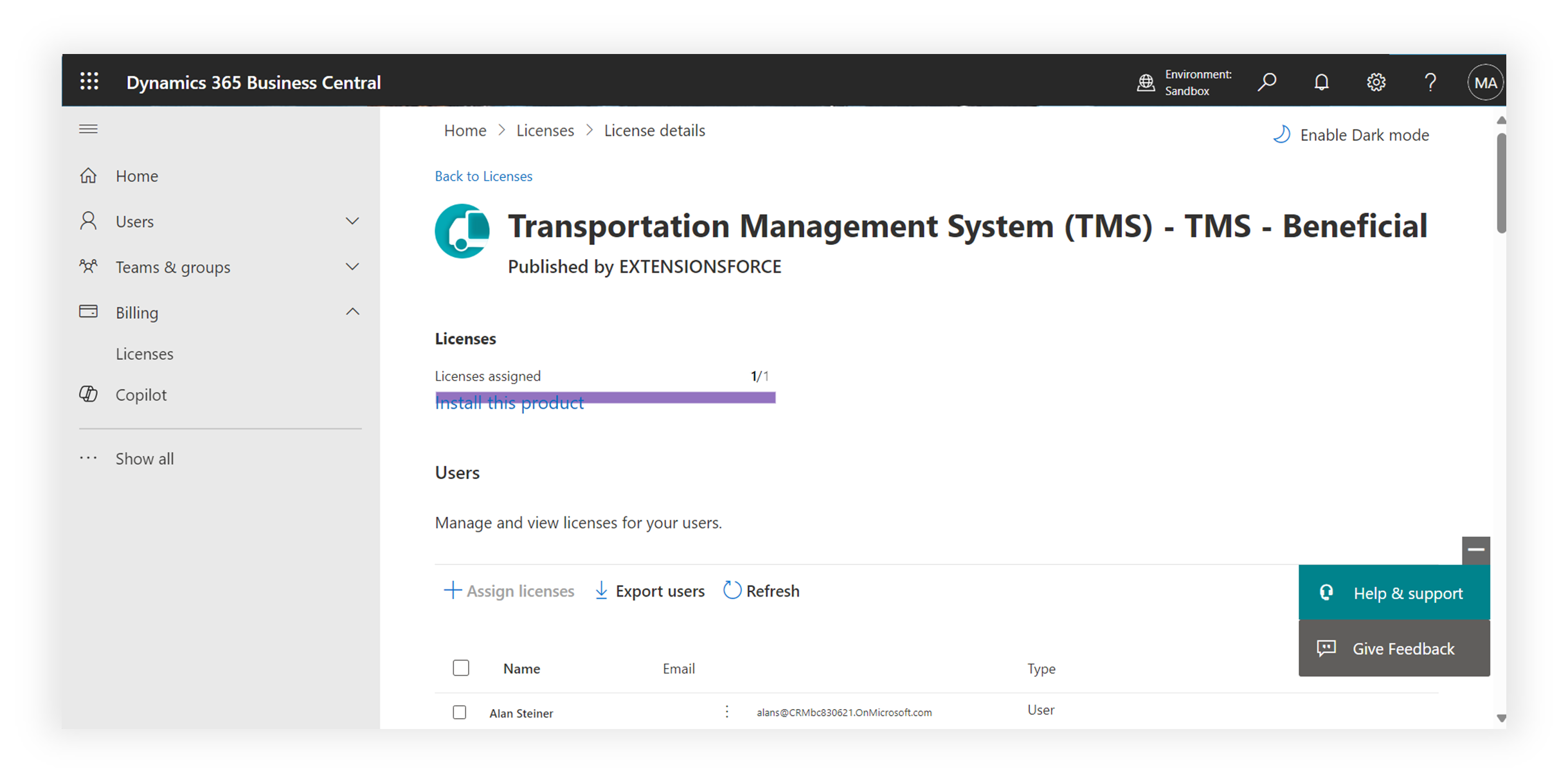This screenshot has width=1568, height=783.
Task: Open the MA account avatar
Action: coord(1485,82)
